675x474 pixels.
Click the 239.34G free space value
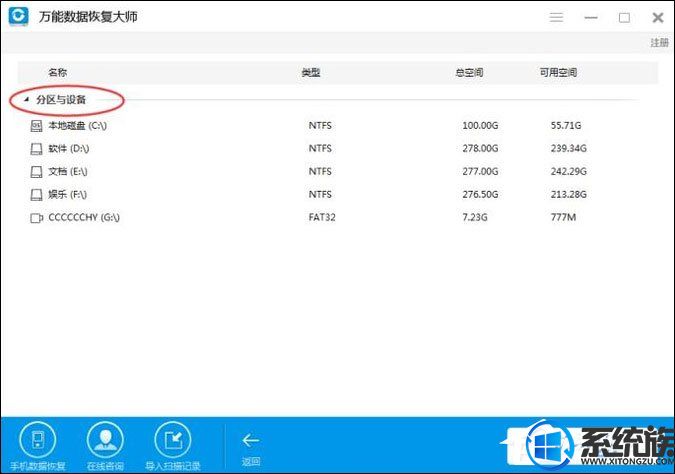tap(569, 149)
